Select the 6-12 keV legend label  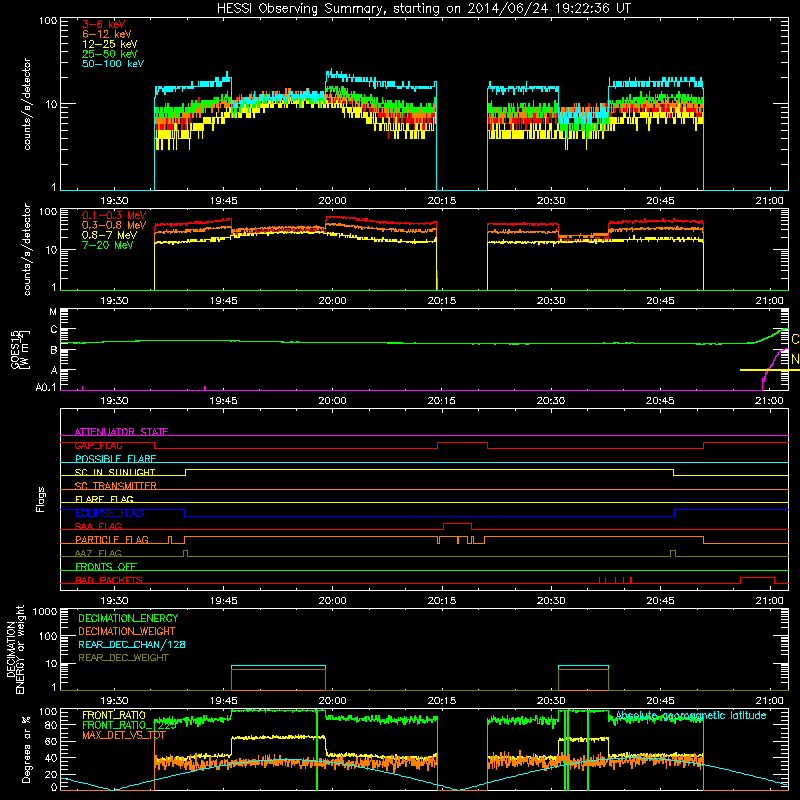[107, 34]
